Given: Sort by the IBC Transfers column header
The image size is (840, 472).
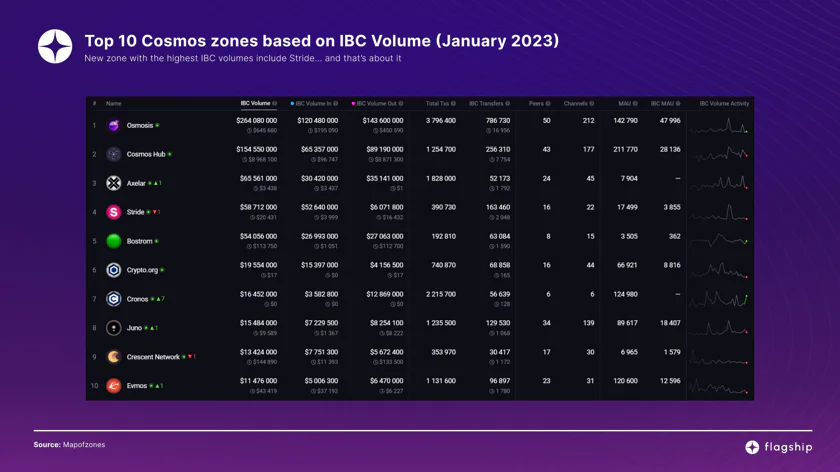Looking at the screenshot, I should [x=486, y=103].
